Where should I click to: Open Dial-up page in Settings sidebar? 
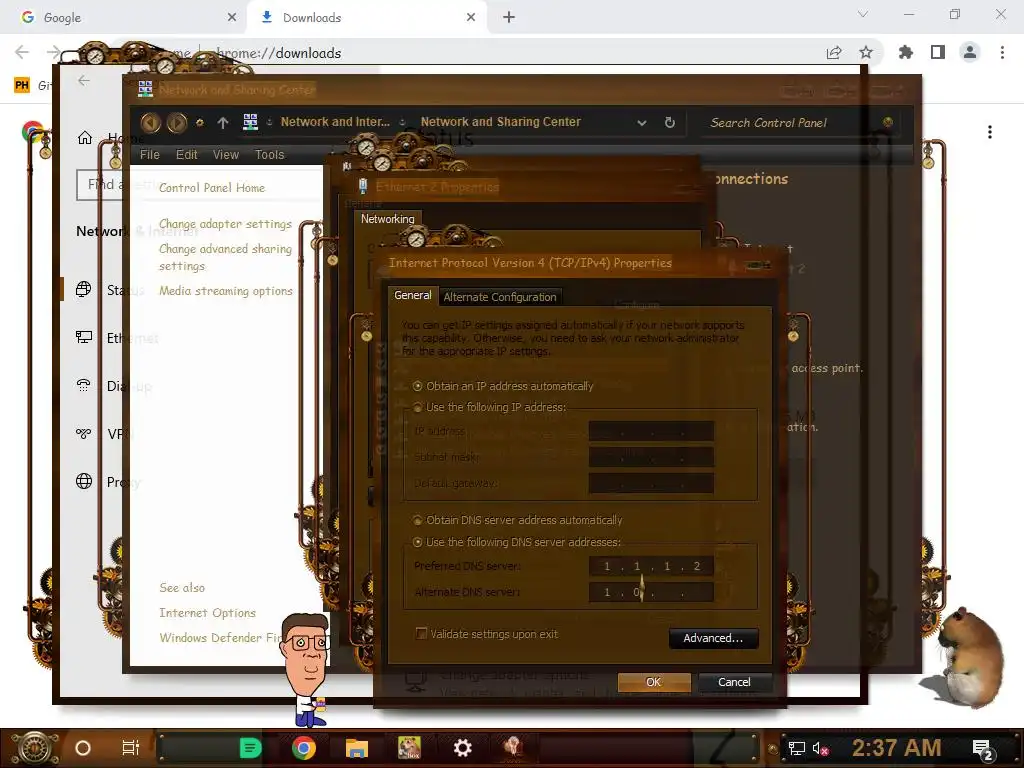click(114, 386)
